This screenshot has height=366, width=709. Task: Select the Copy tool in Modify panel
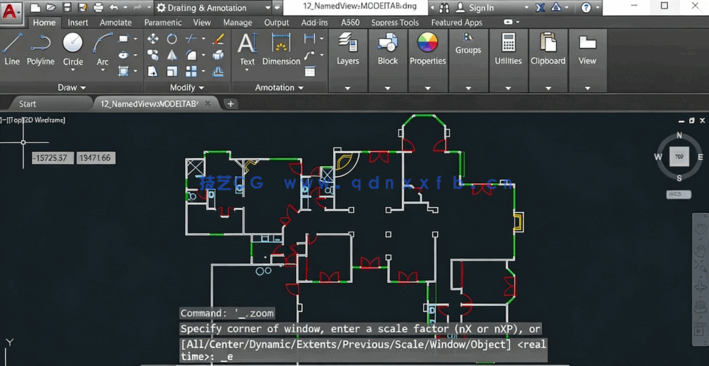click(153, 55)
